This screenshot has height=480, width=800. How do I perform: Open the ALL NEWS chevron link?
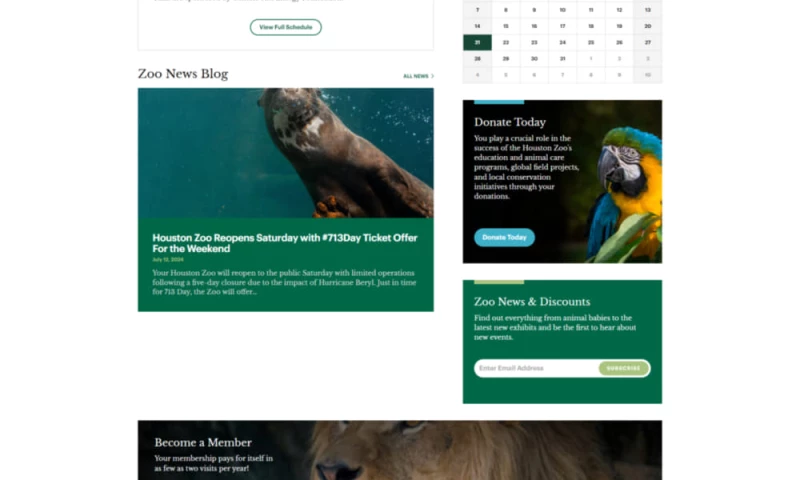[418, 76]
